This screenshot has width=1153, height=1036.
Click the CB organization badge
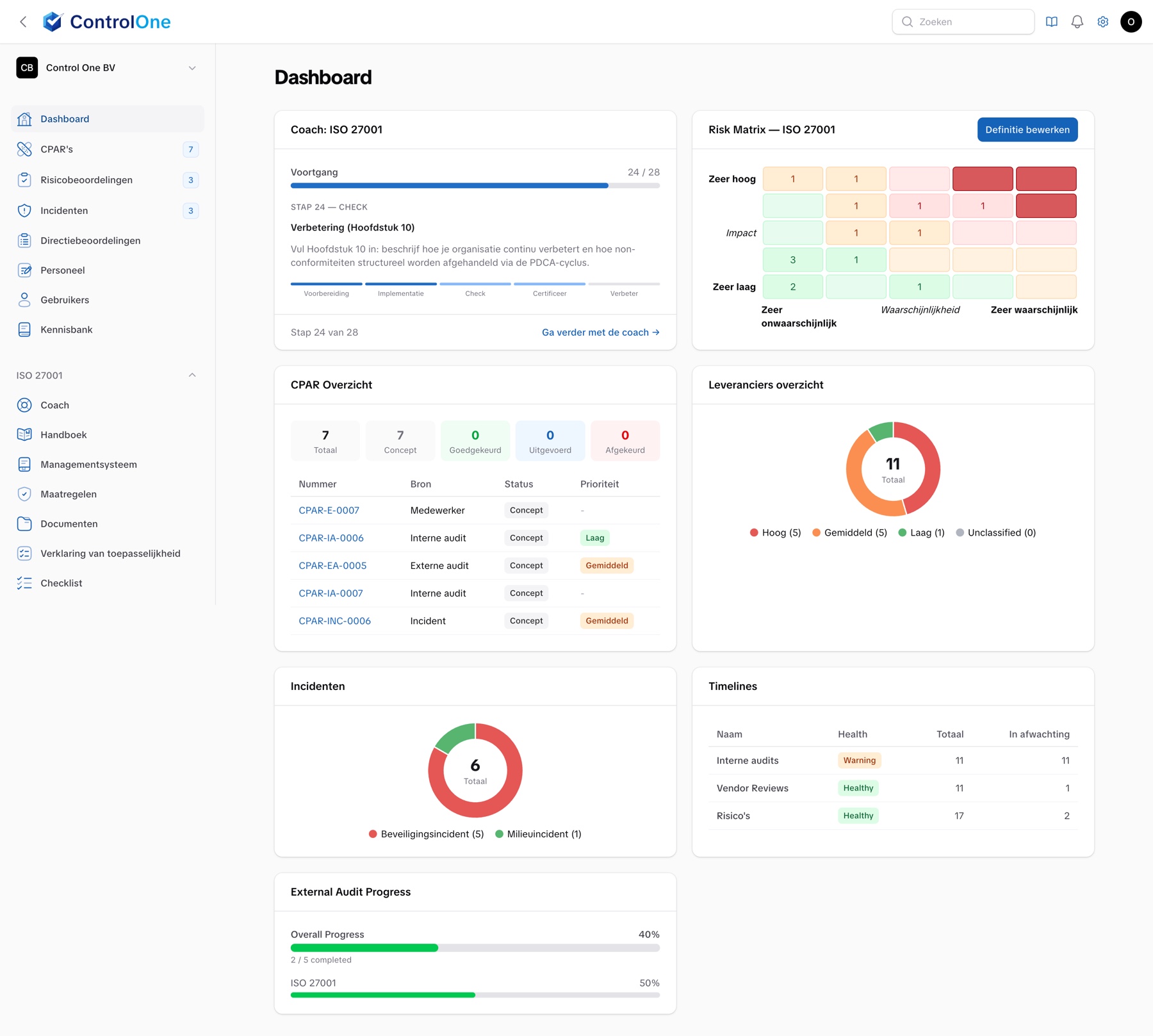pyautogui.click(x=27, y=68)
